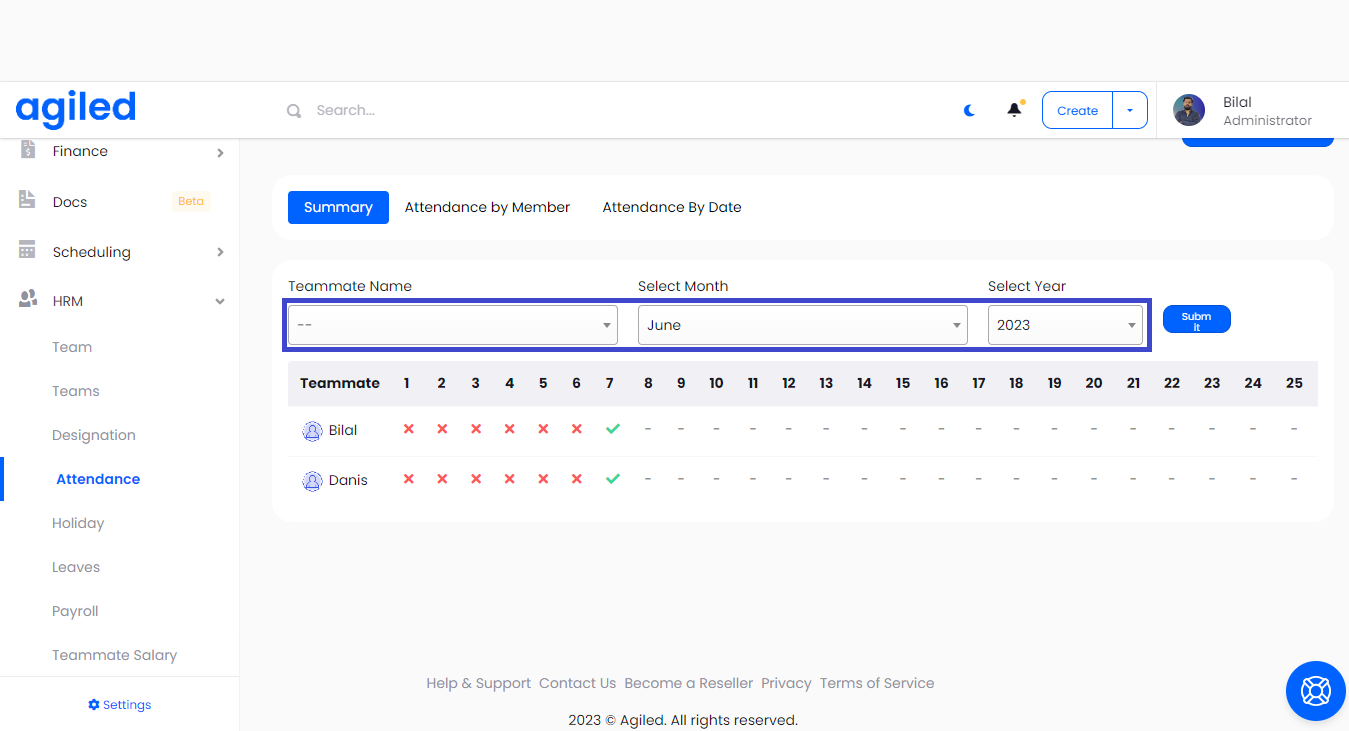Switch to Attendance By Date tab
Screen dimensions: 1349x731
click(671, 208)
